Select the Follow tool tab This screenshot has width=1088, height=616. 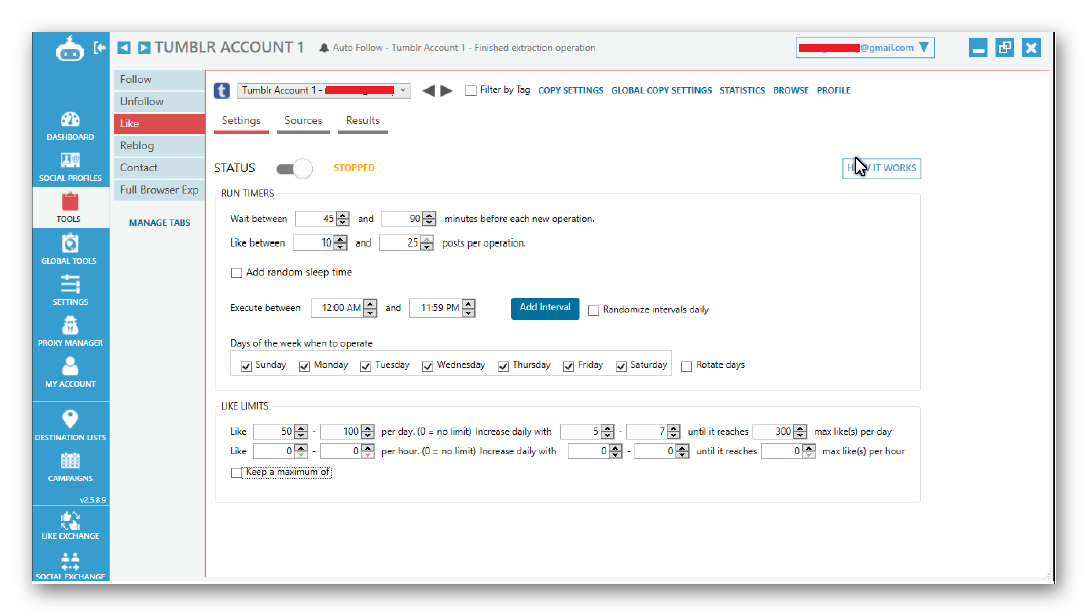[159, 79]
